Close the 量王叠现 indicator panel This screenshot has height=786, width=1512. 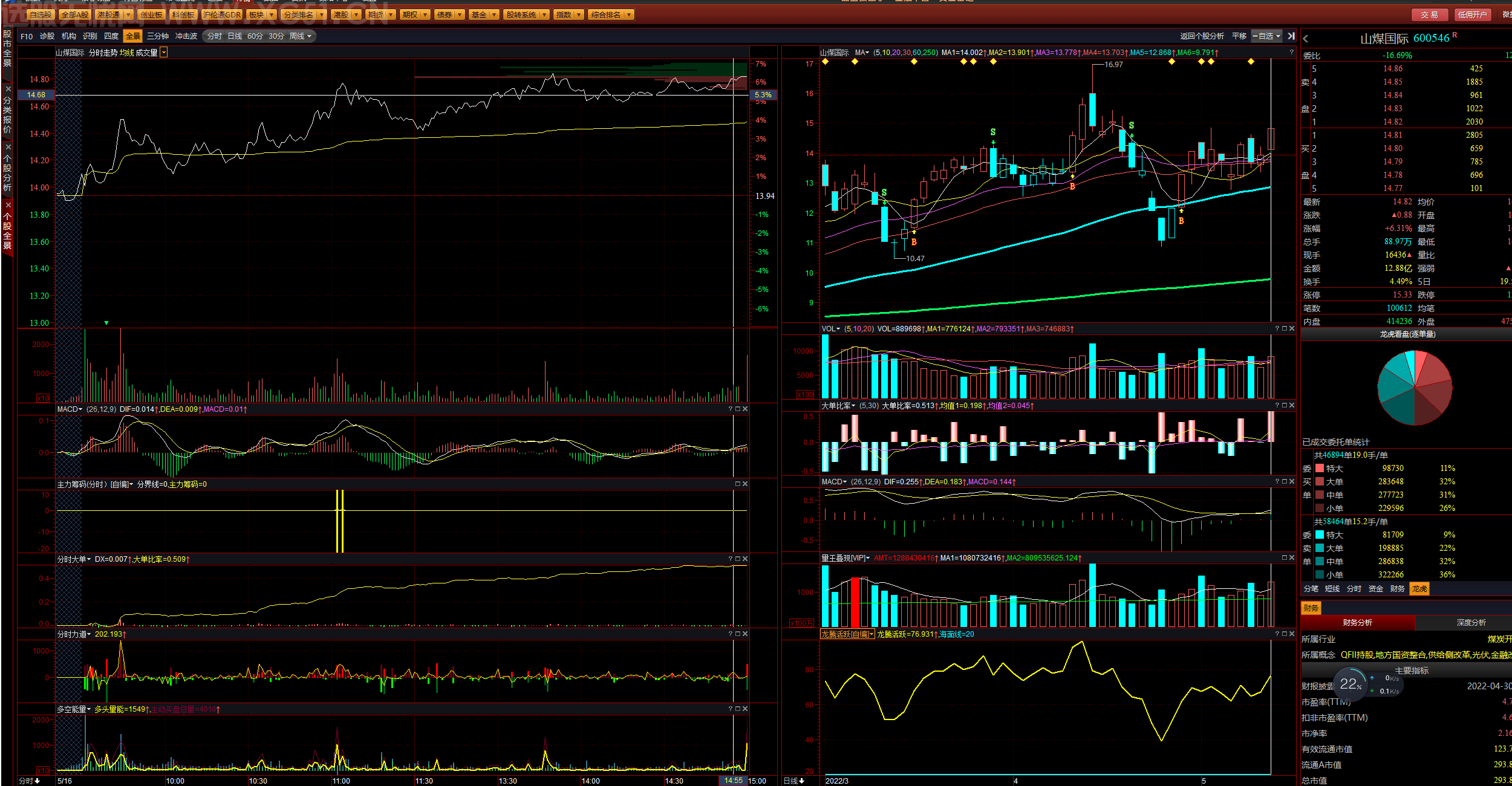tap(1292, 558)
